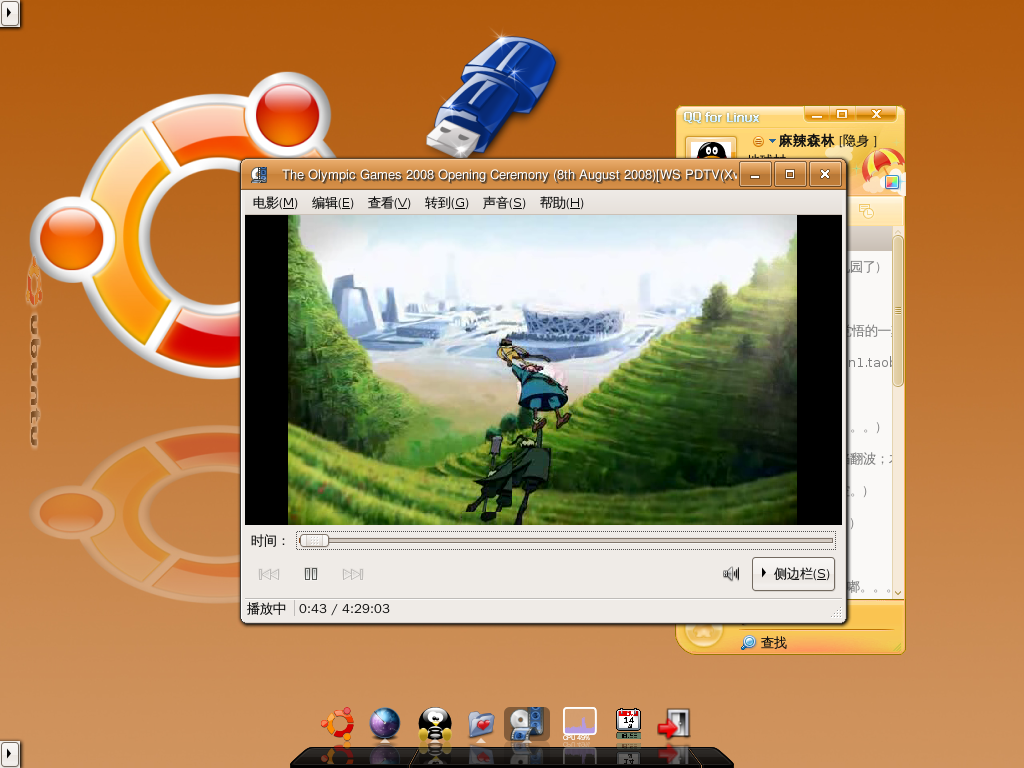Click the movie player title bar icon
Screen dimensions: 1024x768
259,174
